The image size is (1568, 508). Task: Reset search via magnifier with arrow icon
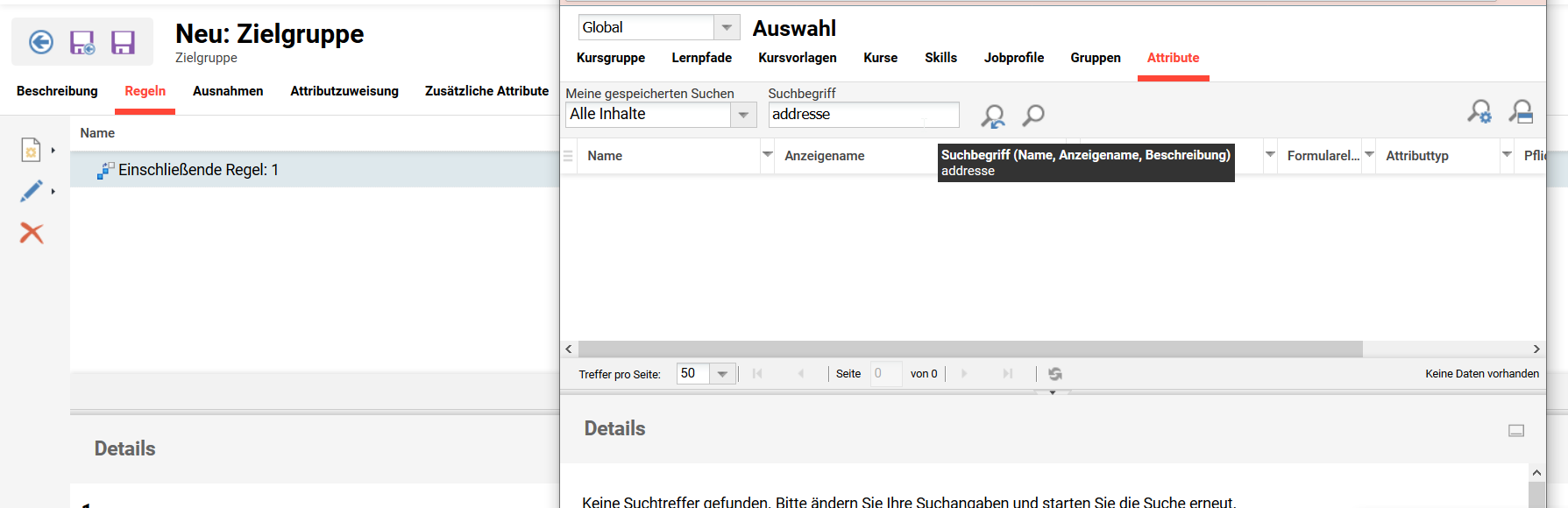pyautogui.click(x=993, y=116)
